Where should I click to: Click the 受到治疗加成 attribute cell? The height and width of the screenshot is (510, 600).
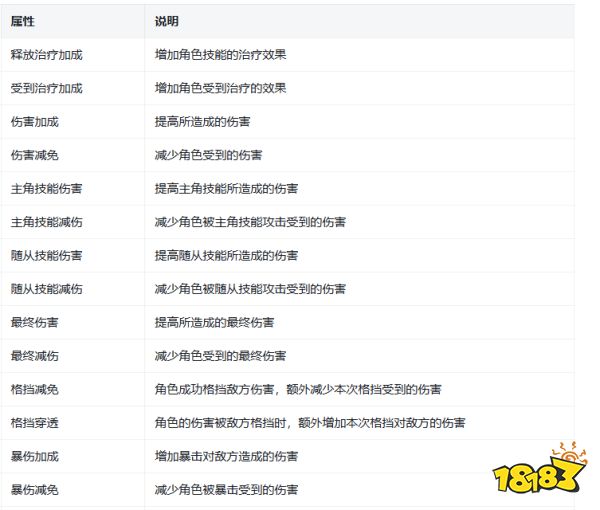click(x=46, y=88)
